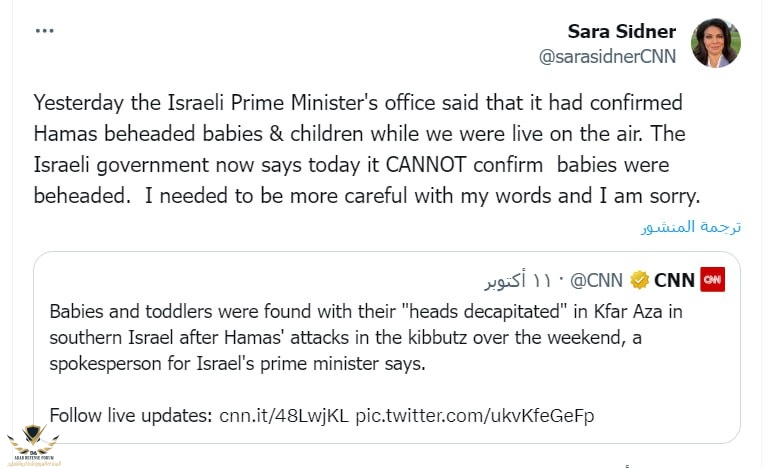Viewport: 772px width, 468px height.
Task: Open Sara Sidner's profile via display name
Action: (x=621, y=31)
